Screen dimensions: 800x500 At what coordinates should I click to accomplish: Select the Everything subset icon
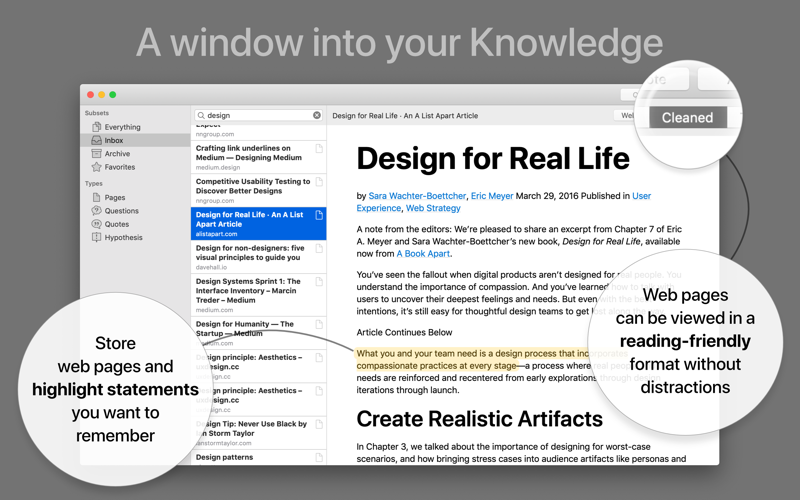tap(96, 127)
